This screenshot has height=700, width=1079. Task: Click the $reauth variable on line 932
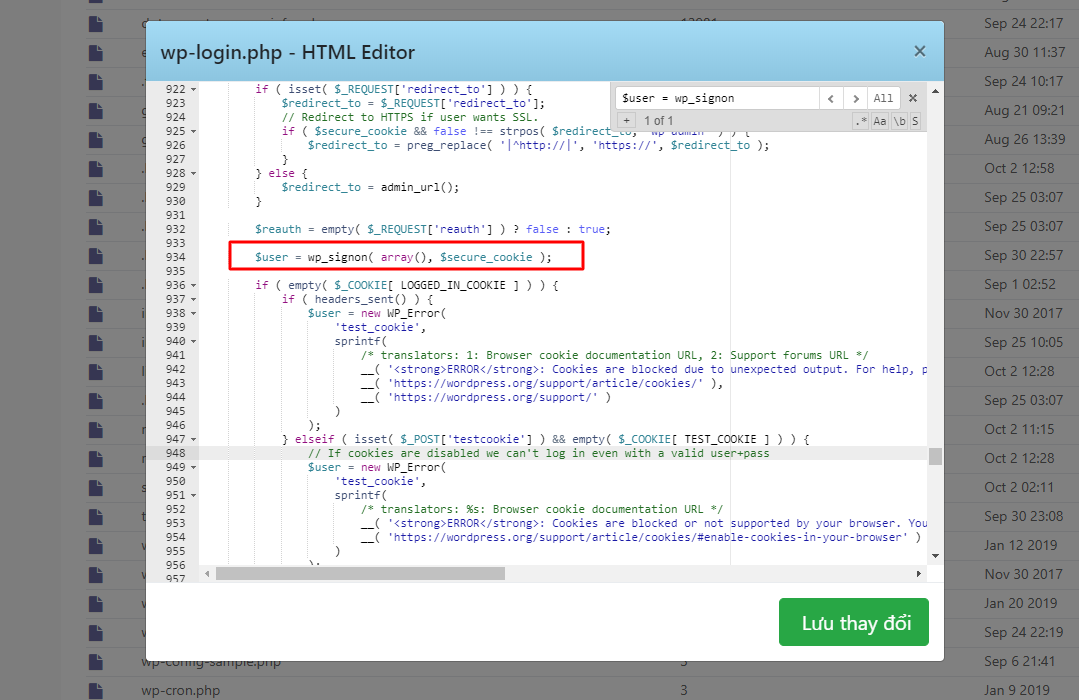point(278,229)
